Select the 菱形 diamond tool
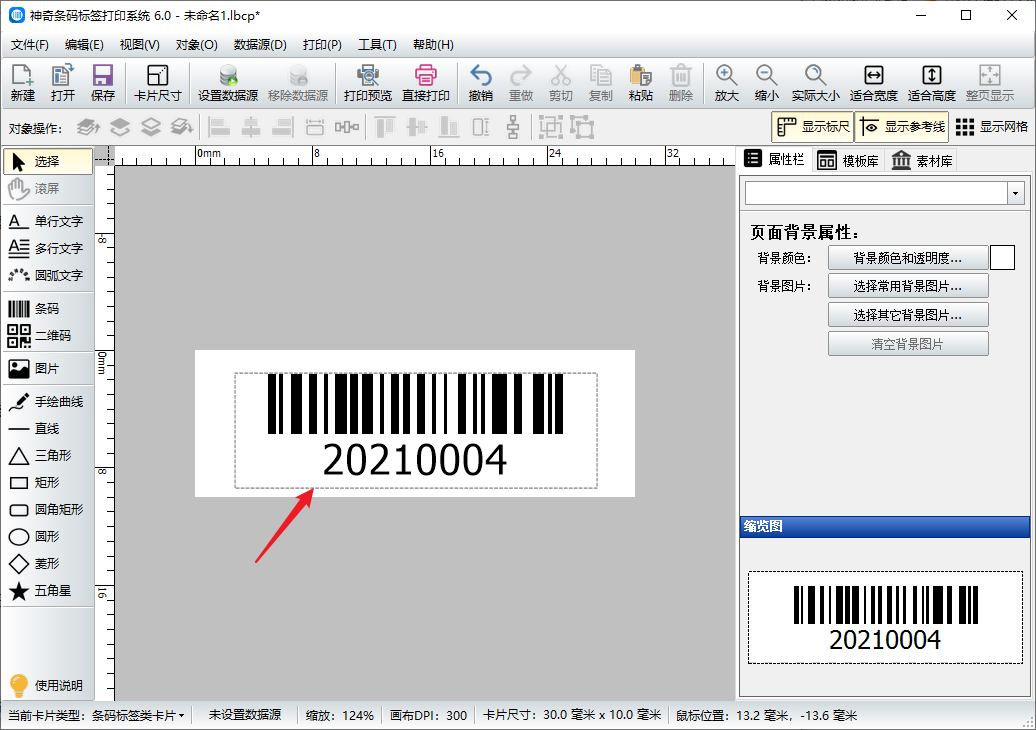This screenshot has width=1036, height=730. [48, 564]
